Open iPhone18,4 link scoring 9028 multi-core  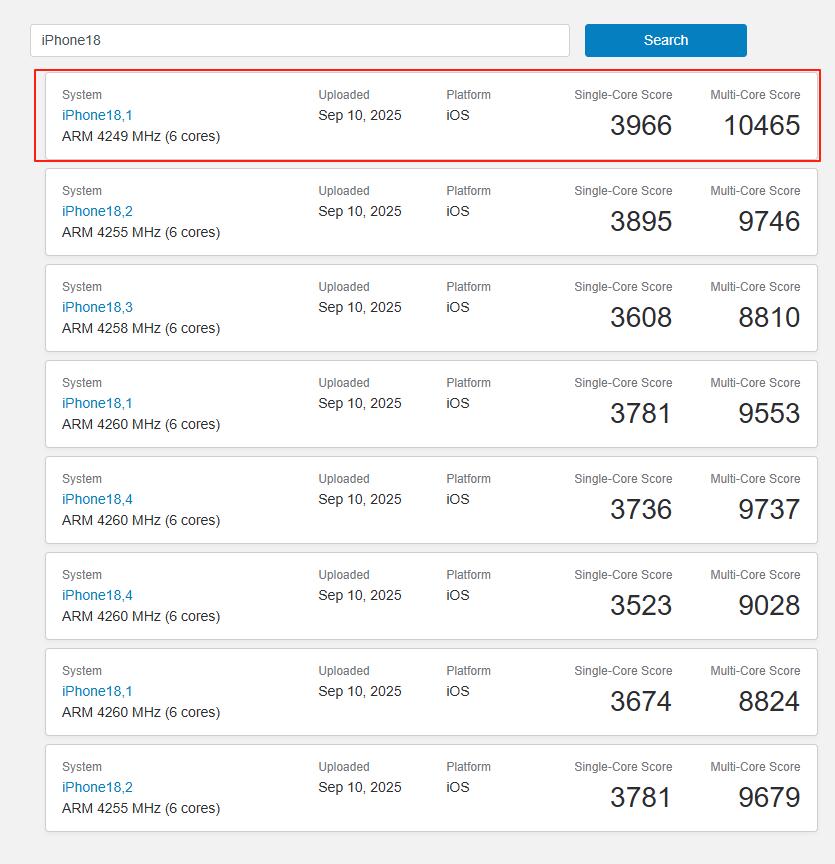click(x=97, y=595)
